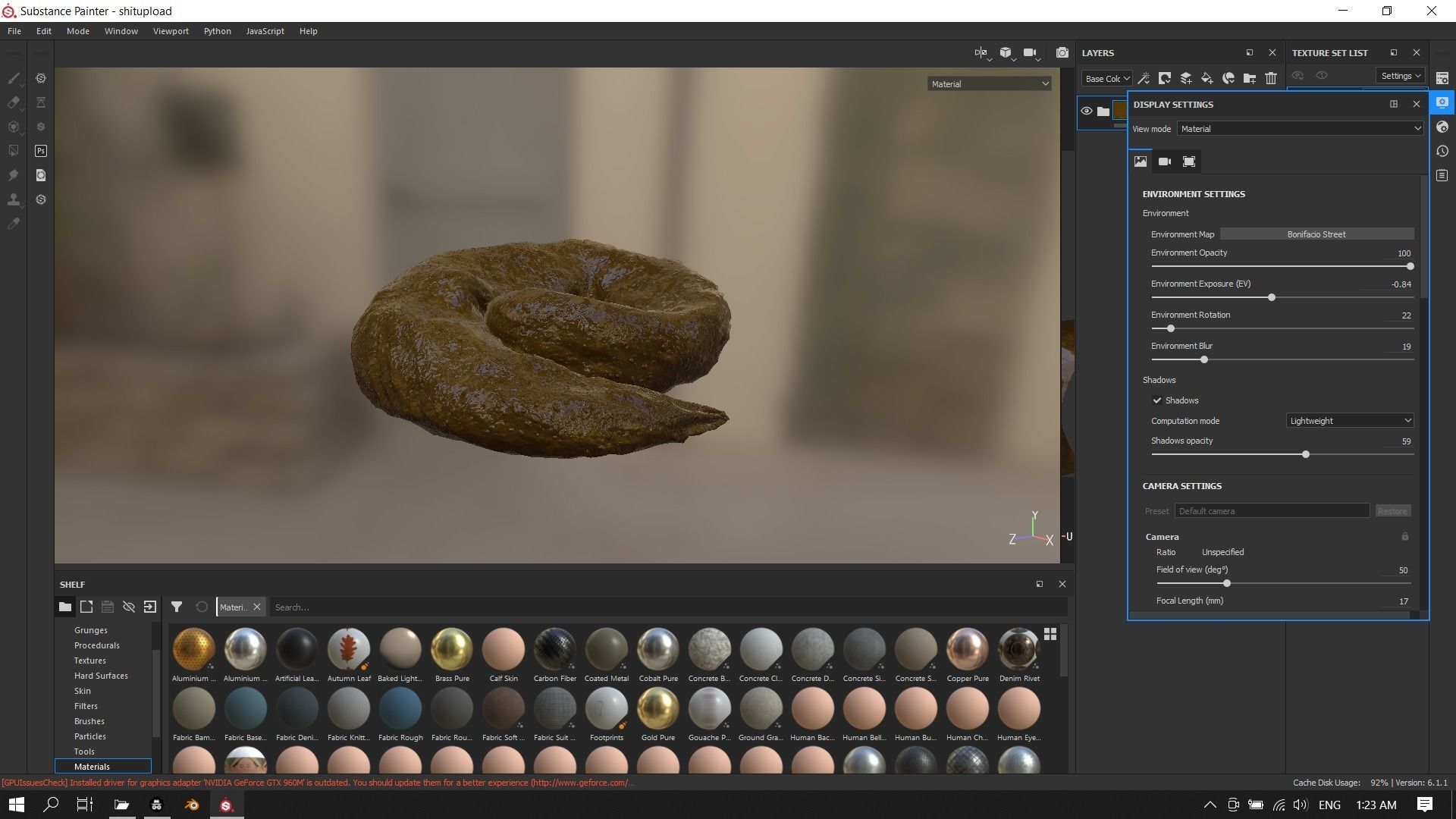Click the Bonifacio Street environment map button

(1316, 234)
